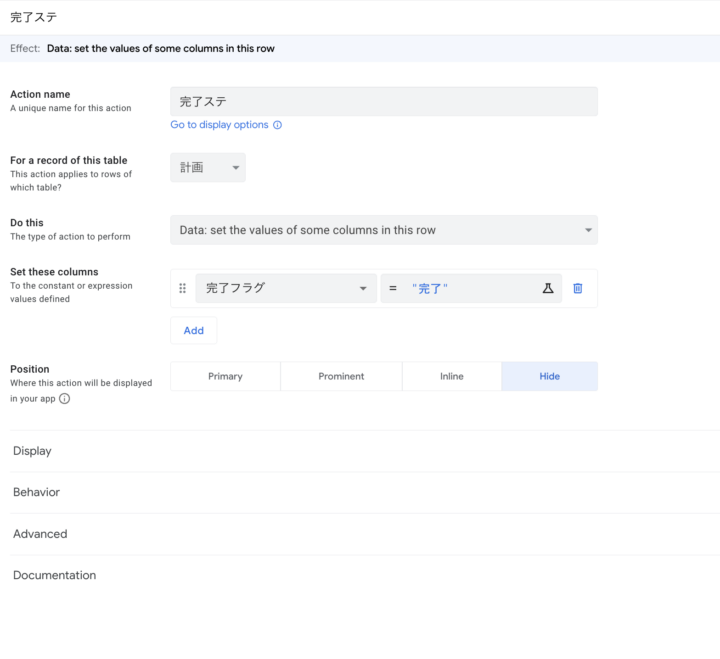This screenshot has height=659, width=720.
Task: Click the Action name text field
Action: pyautogui.click(x=384, y=102)
